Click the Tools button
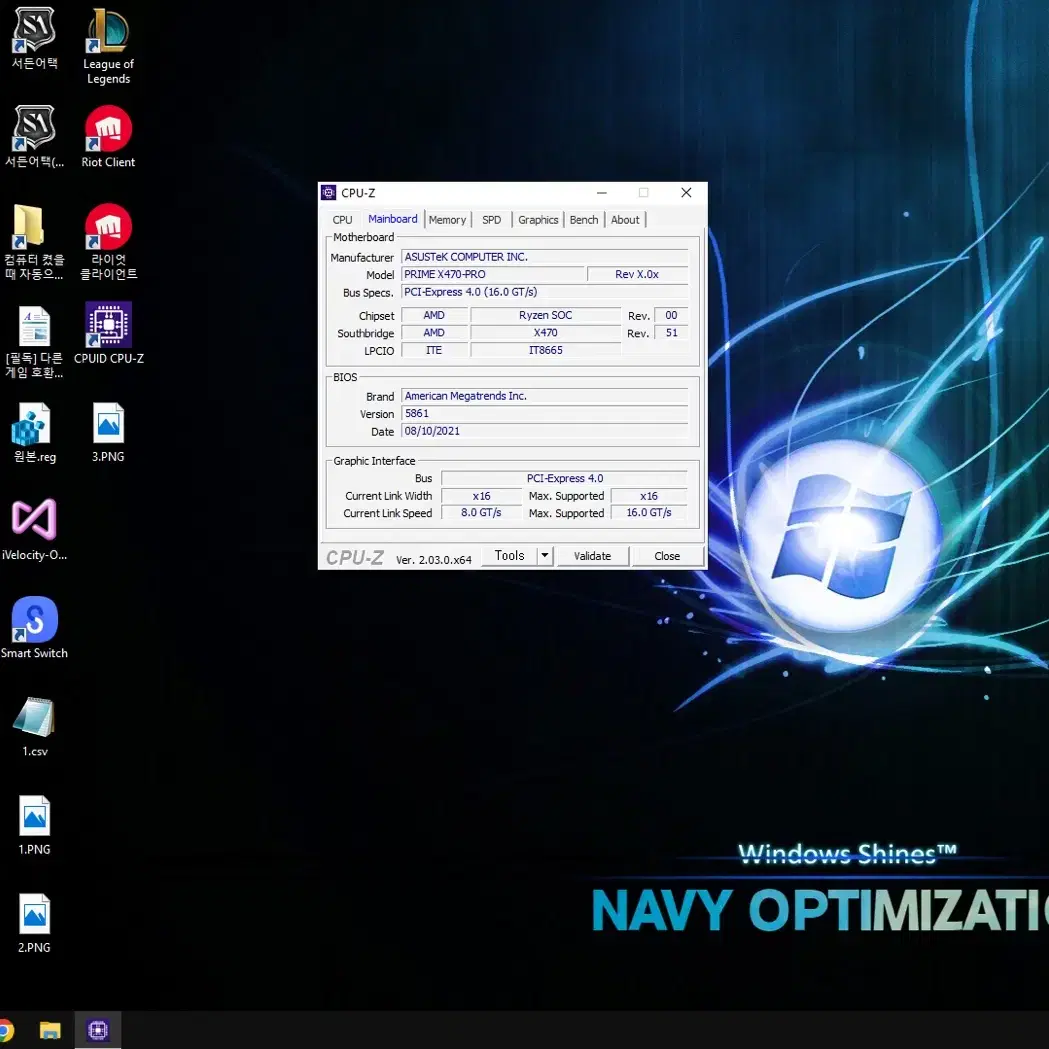 [510, 555]
